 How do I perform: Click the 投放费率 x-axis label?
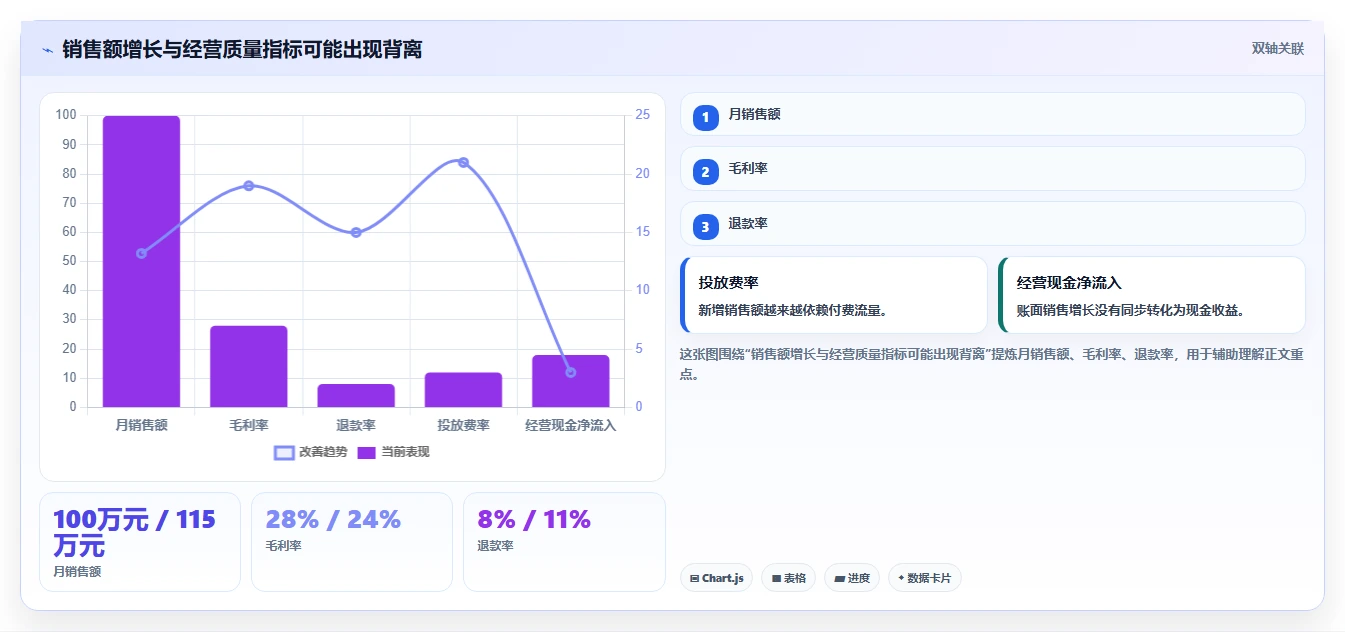463,425
